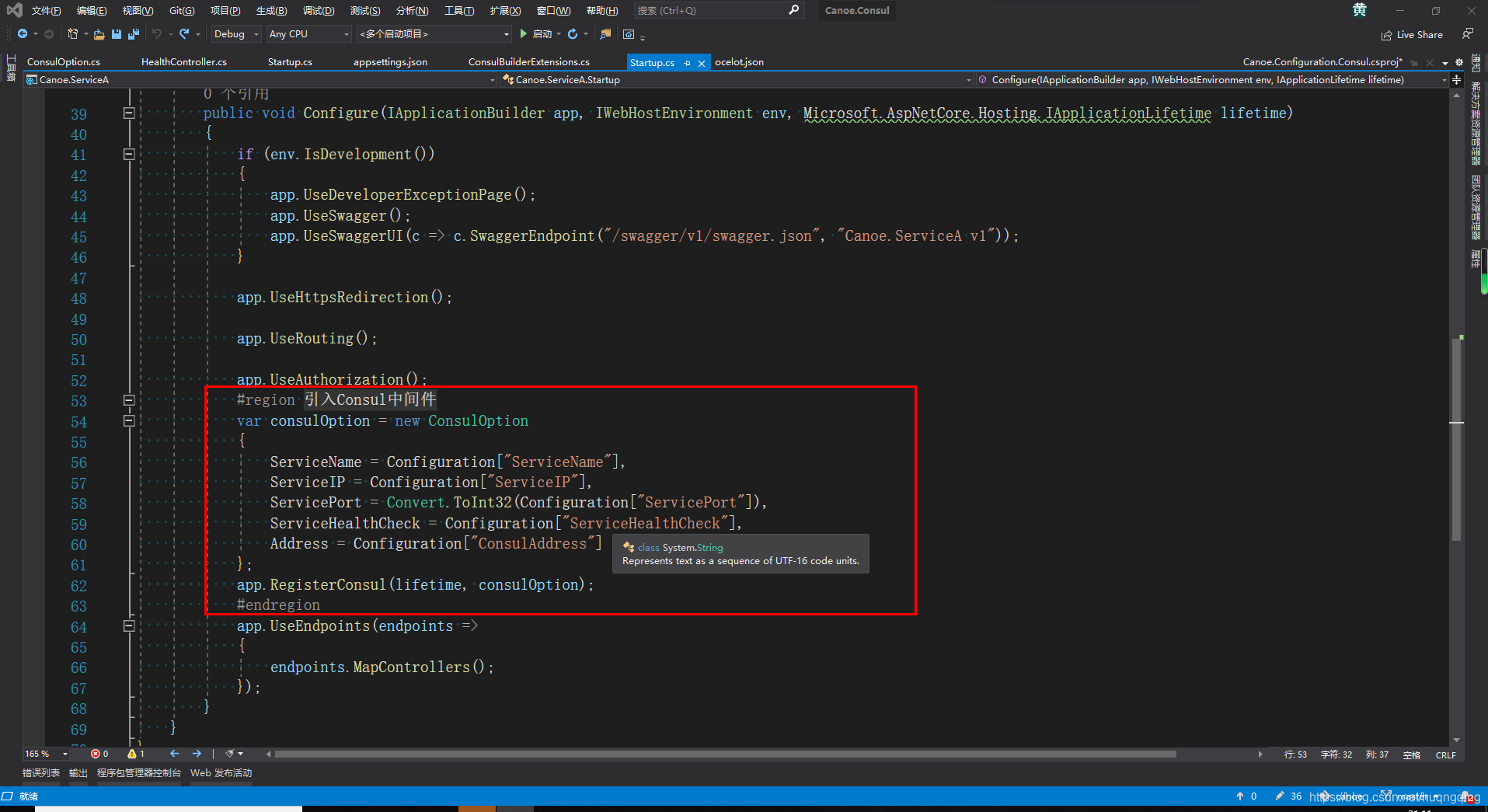Viewport: 1488px width, 812px height.
Task: Open the 扩展(X) menu
Action: point(505,11)
